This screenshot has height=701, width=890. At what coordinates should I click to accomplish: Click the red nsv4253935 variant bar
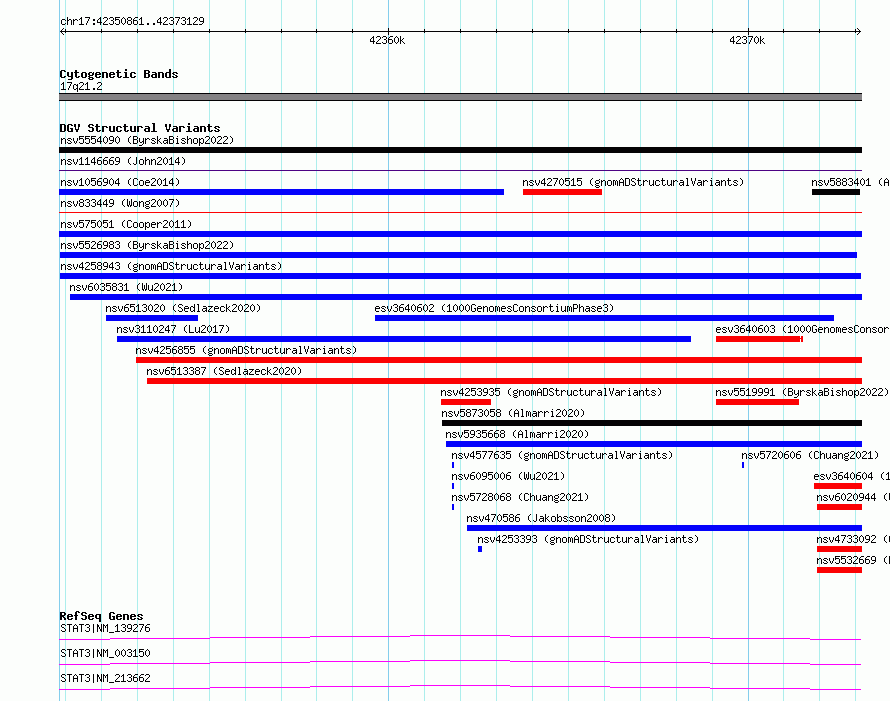[x=465, y=402]
